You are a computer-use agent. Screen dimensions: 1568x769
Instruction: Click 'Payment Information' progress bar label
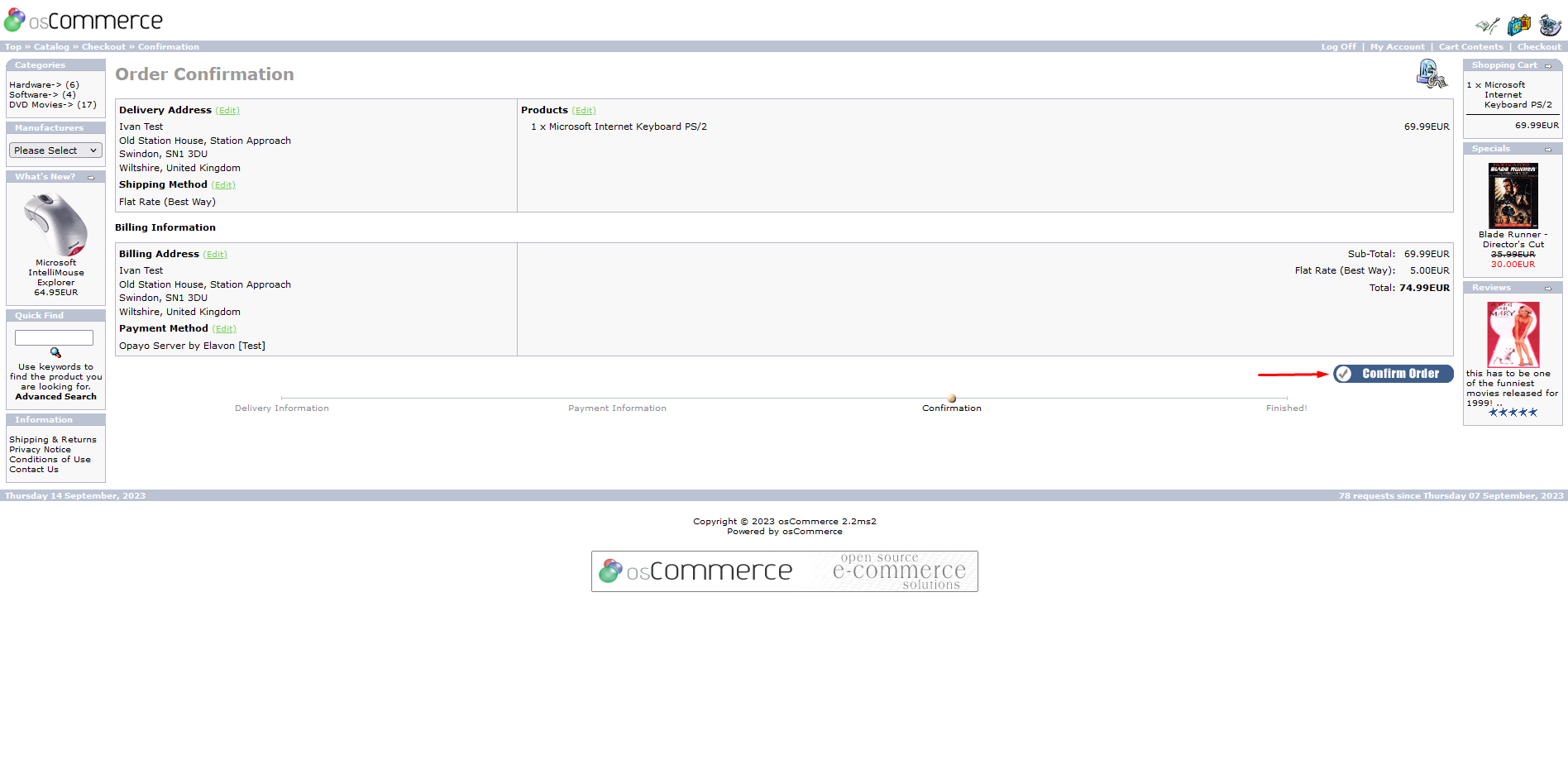pyautogui.click(x=617, y=408)
